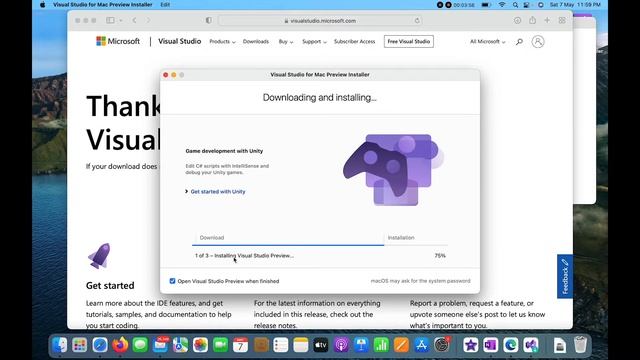Open Mail app with unread badge
The width and height of the screenshot is (640, 360).
point(160,345)
